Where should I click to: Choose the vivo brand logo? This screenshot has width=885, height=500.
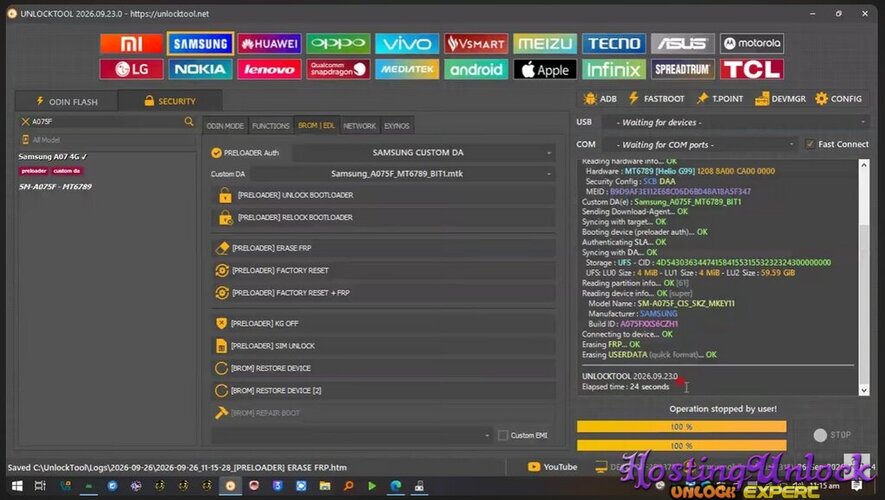pyautogui.click(x=407, y=43)
